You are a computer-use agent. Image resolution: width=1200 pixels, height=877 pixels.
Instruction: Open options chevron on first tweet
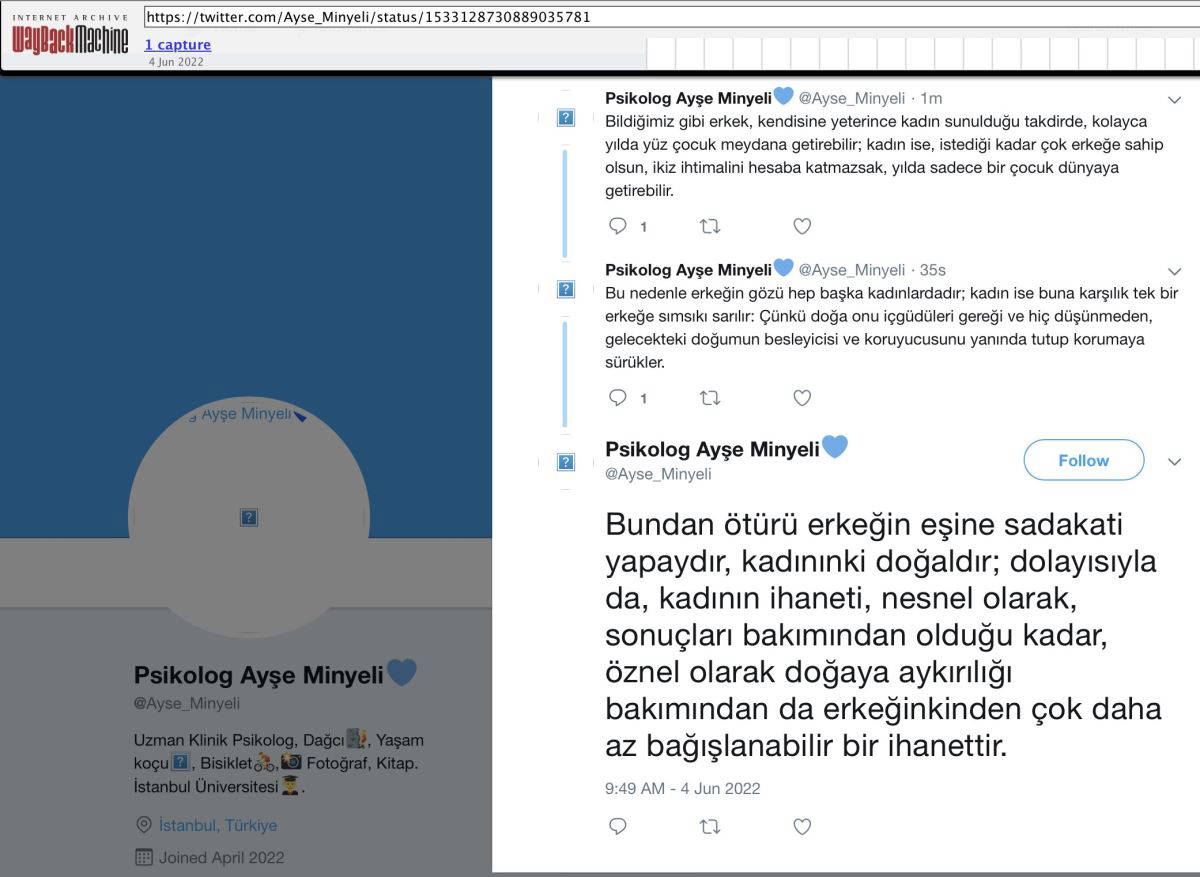click(1175, 99)
